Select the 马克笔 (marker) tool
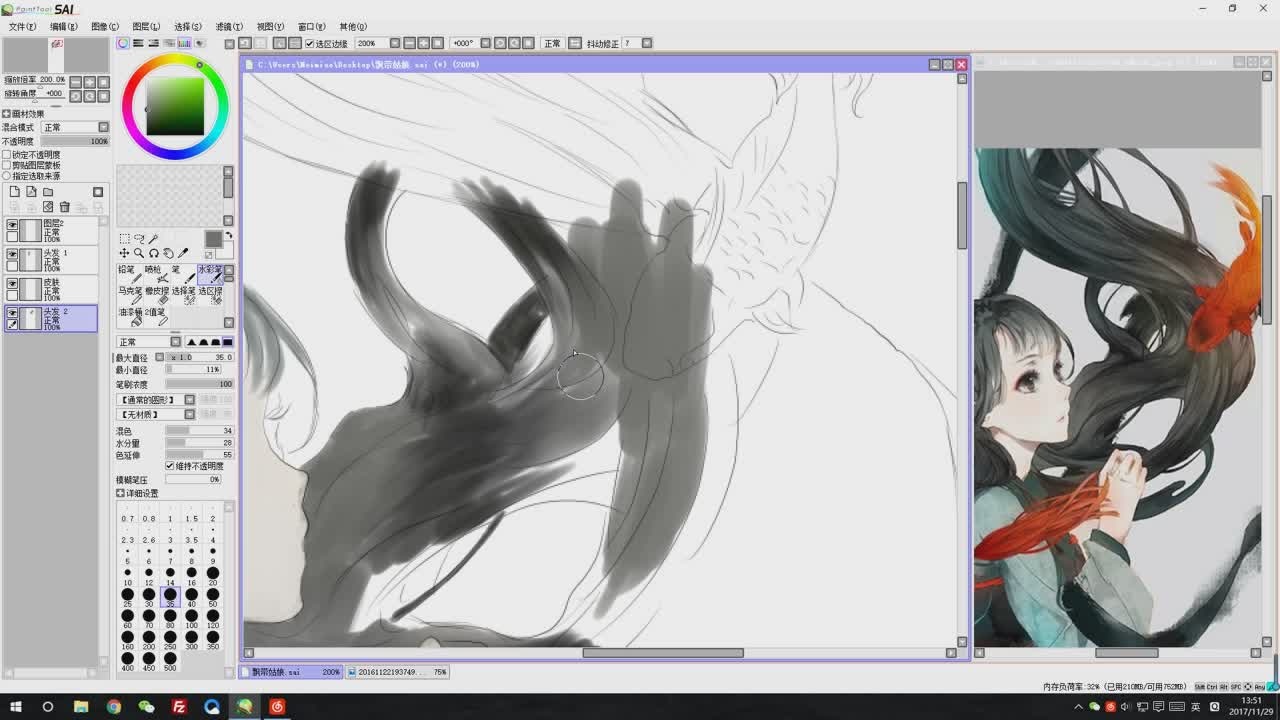The image size is (1280, 720). coord(129,295)
